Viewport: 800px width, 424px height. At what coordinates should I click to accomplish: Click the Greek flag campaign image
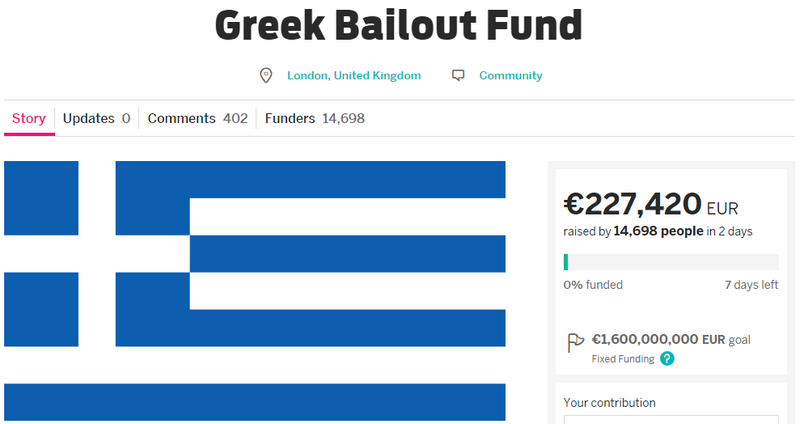255,290
